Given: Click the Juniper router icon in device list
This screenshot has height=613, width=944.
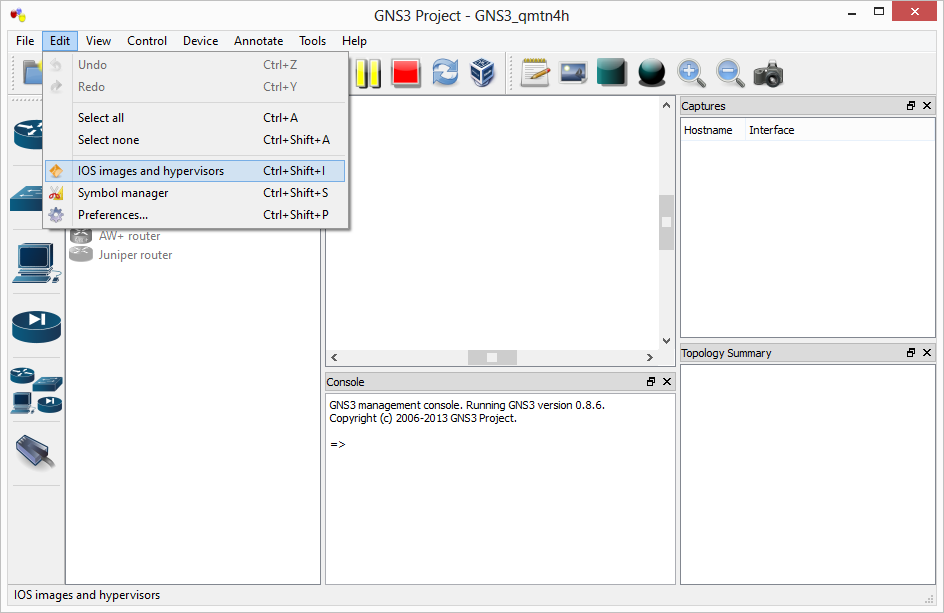Looking at the screenshot, I should (81, 254).
